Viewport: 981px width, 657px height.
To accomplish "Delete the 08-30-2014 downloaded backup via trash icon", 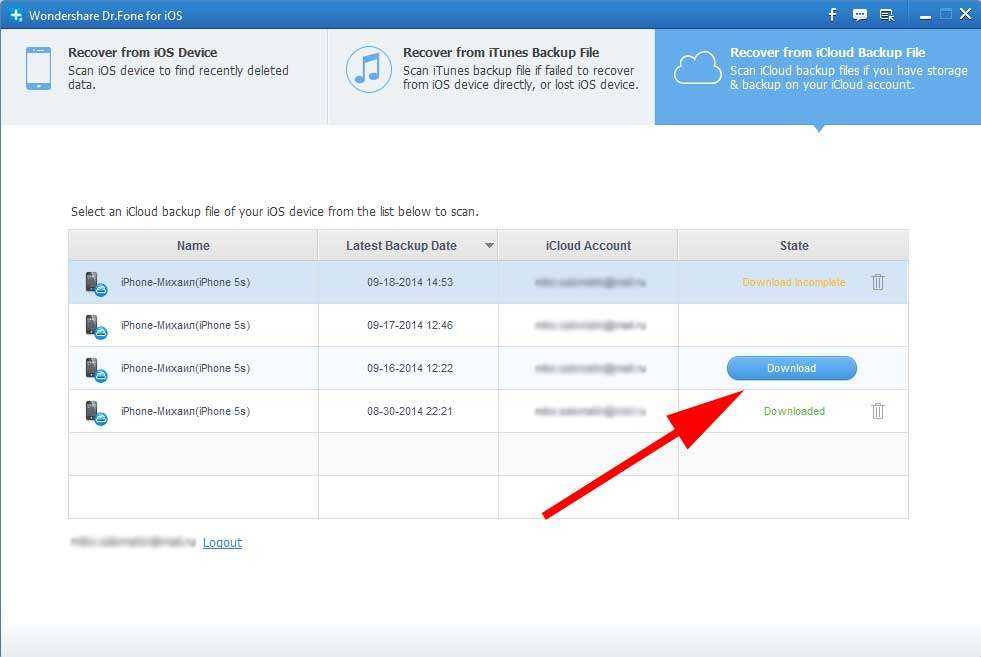I will [878, 411].
